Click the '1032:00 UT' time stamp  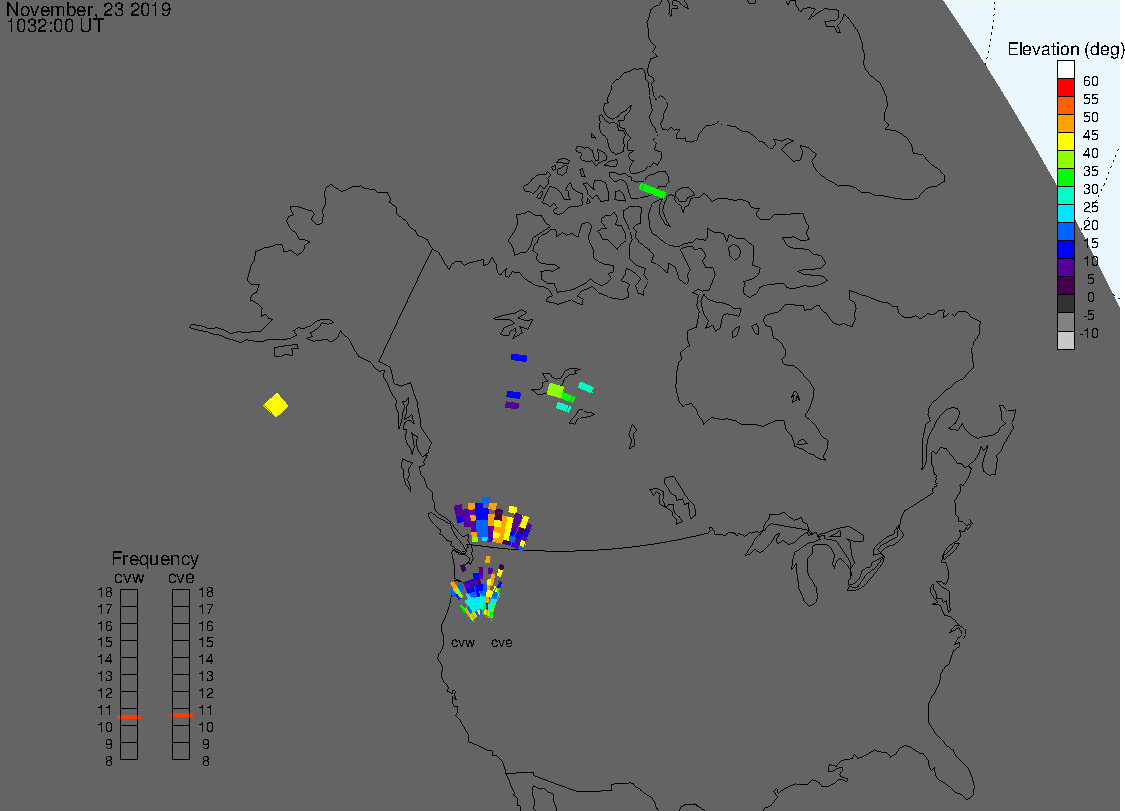[55, 26]
